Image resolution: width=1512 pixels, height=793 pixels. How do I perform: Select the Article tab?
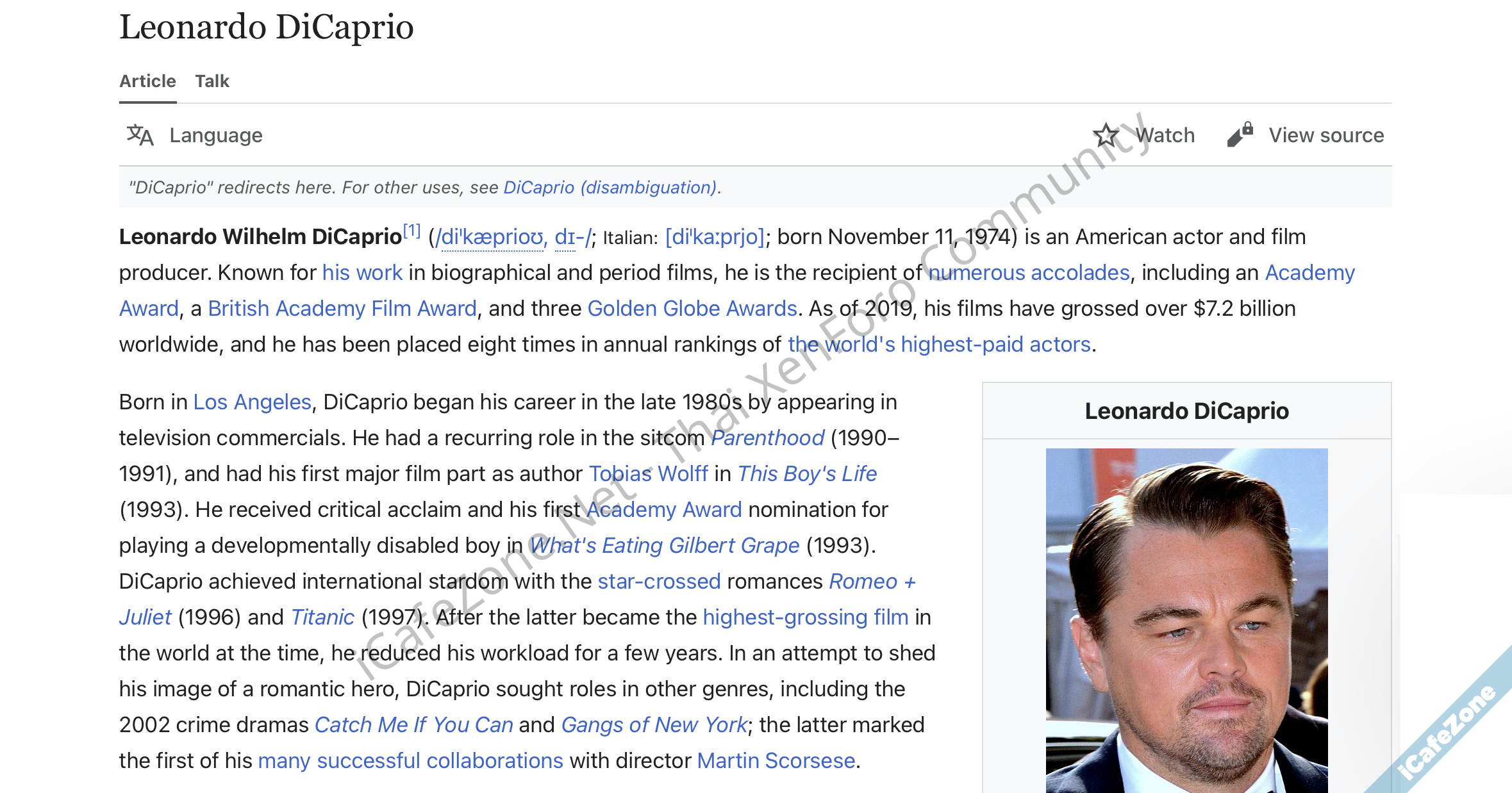pos(148,81)
